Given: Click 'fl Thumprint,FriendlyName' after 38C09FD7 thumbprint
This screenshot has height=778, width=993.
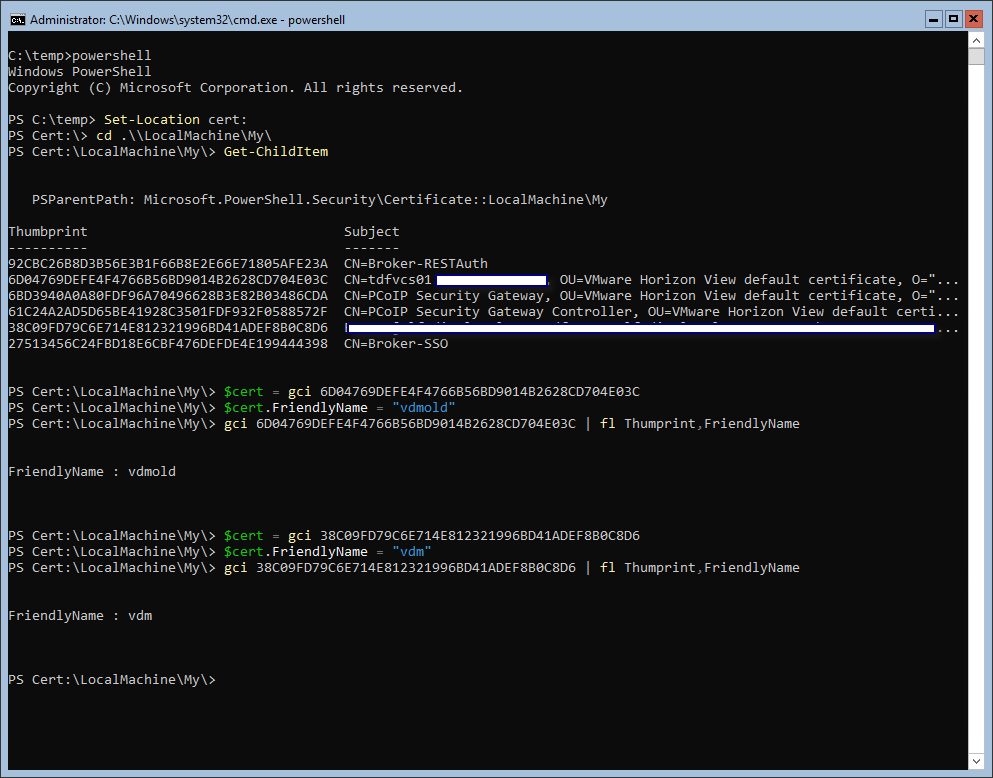Looking at the screenshot, I should pyautogui.click(x=700, y=568).
